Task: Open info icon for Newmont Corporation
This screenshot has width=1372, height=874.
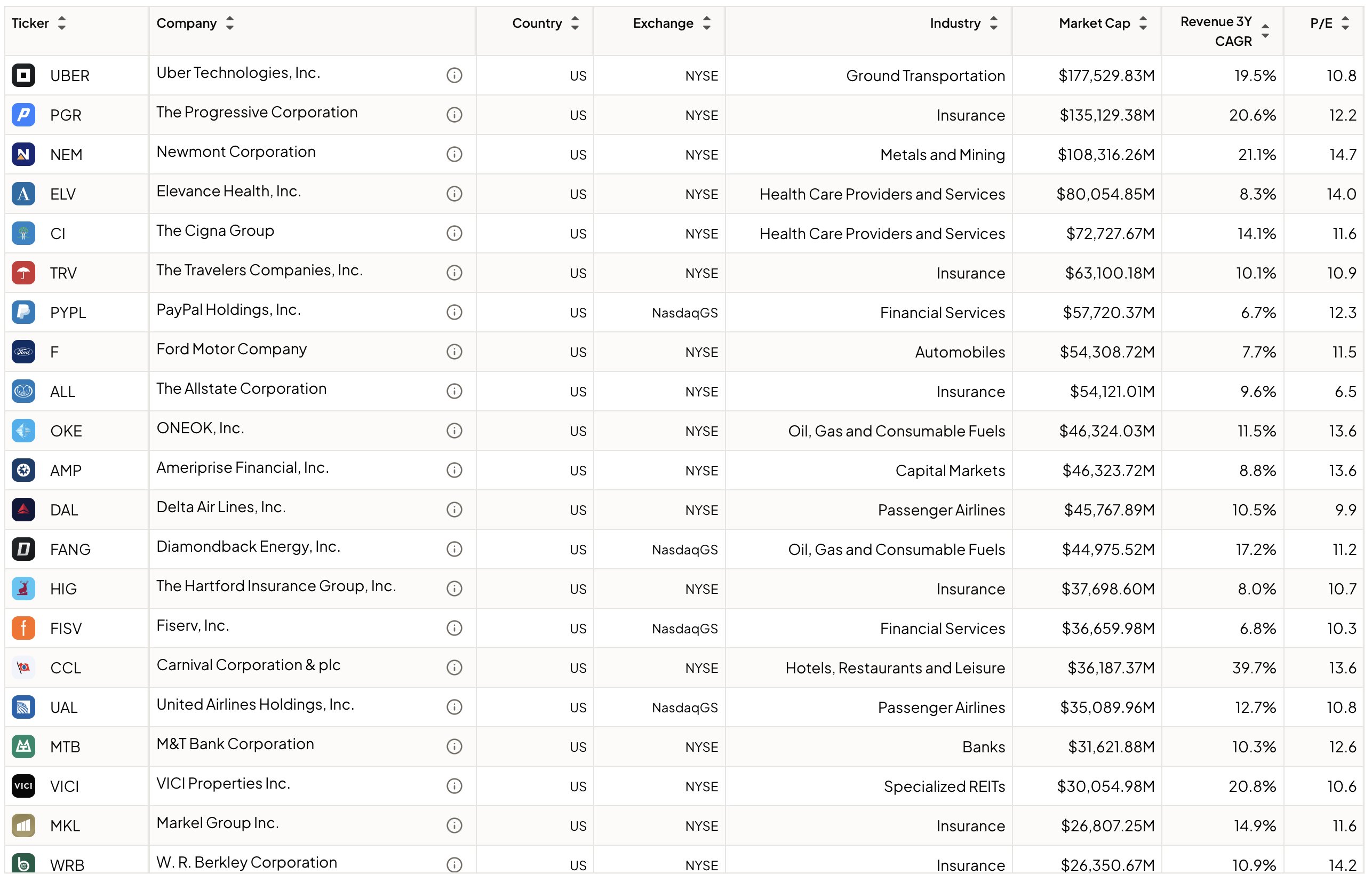Action: tap(454, 154)
